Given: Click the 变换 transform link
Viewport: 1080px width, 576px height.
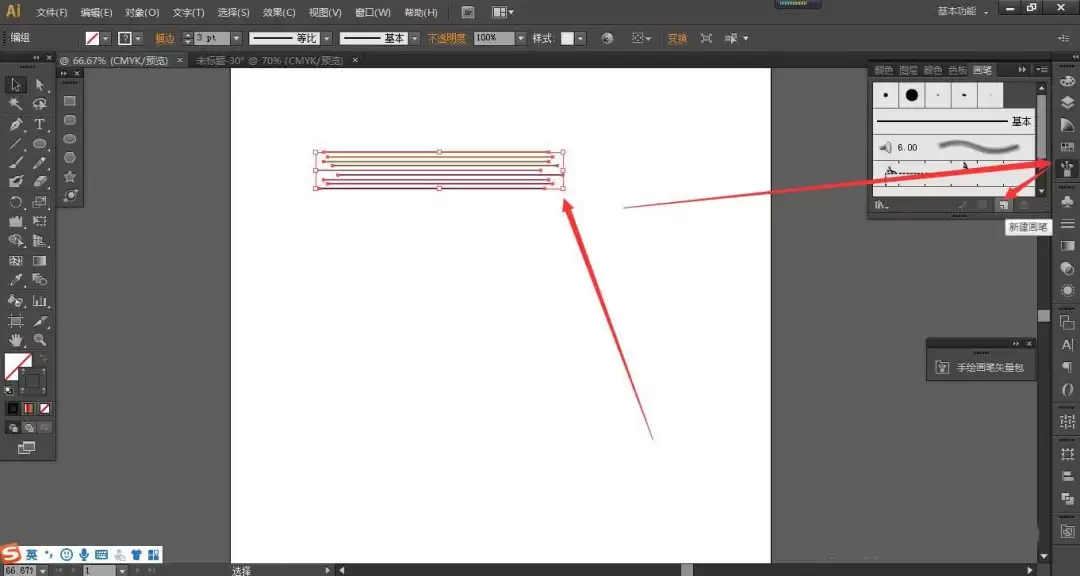Looking at the screenshot, I should coord(677,39).
